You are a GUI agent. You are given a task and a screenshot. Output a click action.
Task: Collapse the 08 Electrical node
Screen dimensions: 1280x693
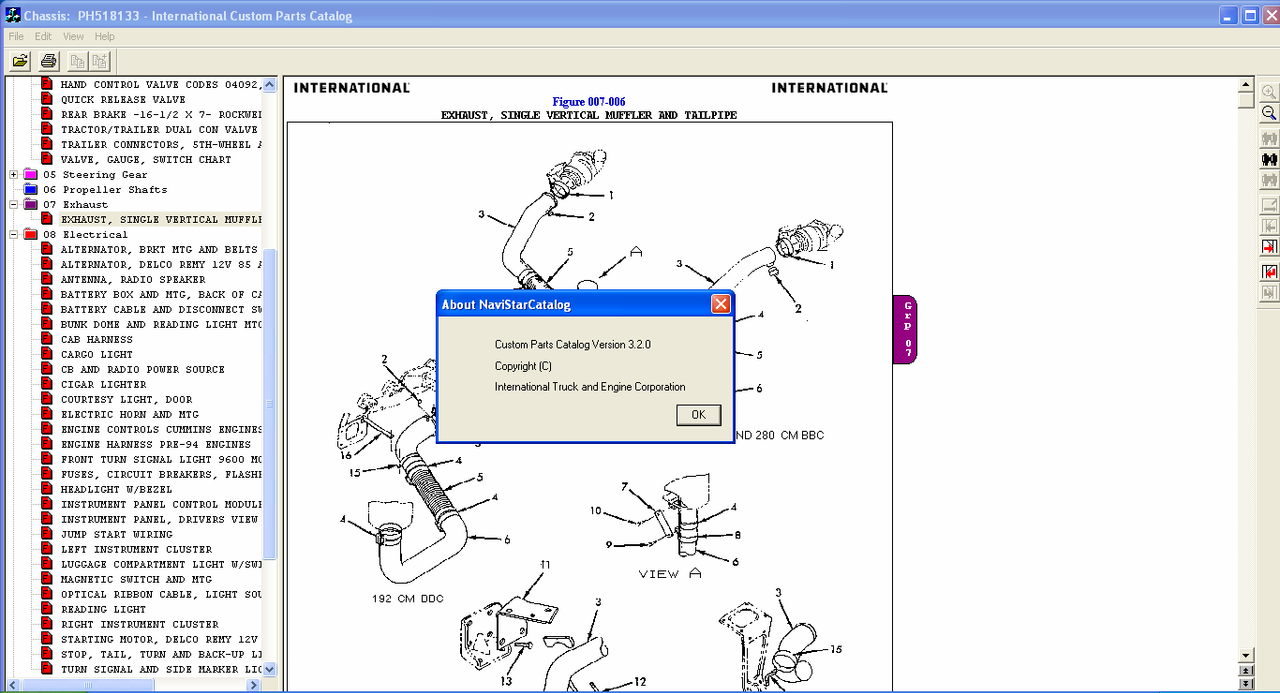(14, 234)
